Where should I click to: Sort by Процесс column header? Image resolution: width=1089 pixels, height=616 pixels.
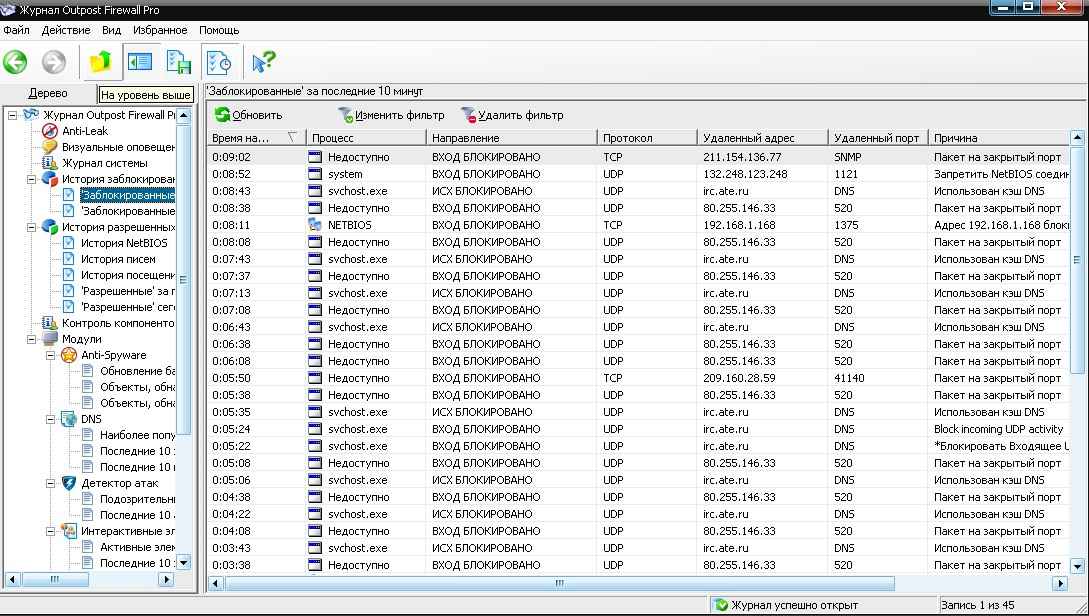366,138
